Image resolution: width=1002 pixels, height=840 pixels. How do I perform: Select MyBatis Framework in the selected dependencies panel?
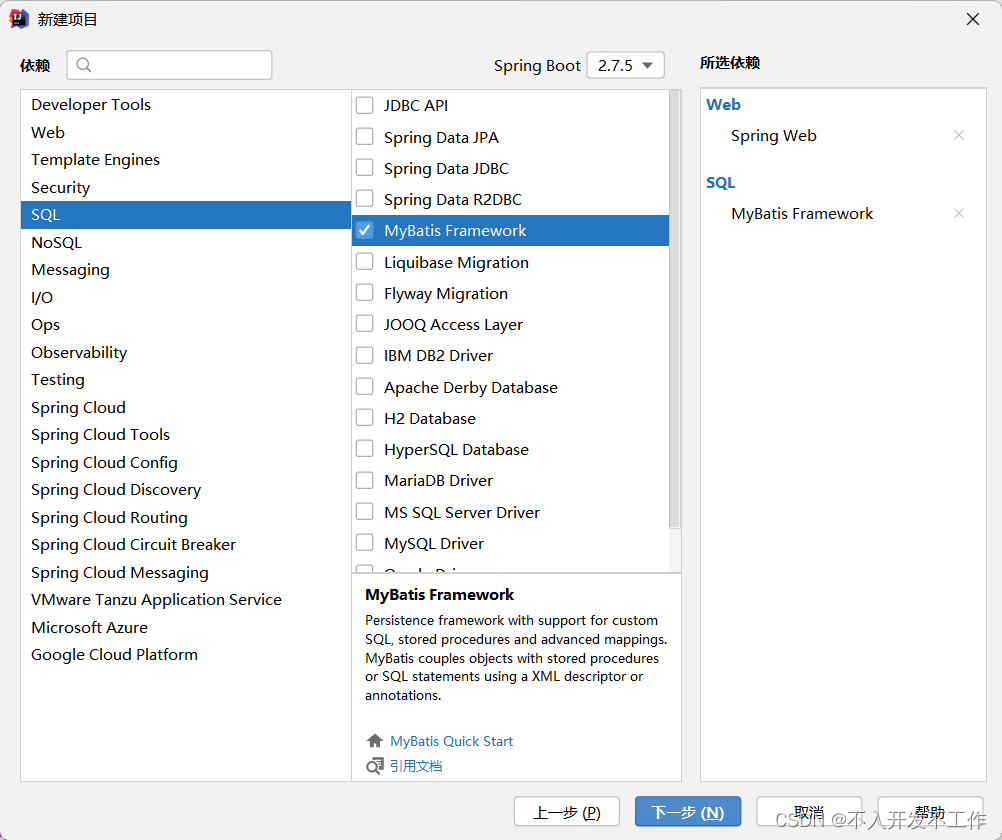[801, 214]
